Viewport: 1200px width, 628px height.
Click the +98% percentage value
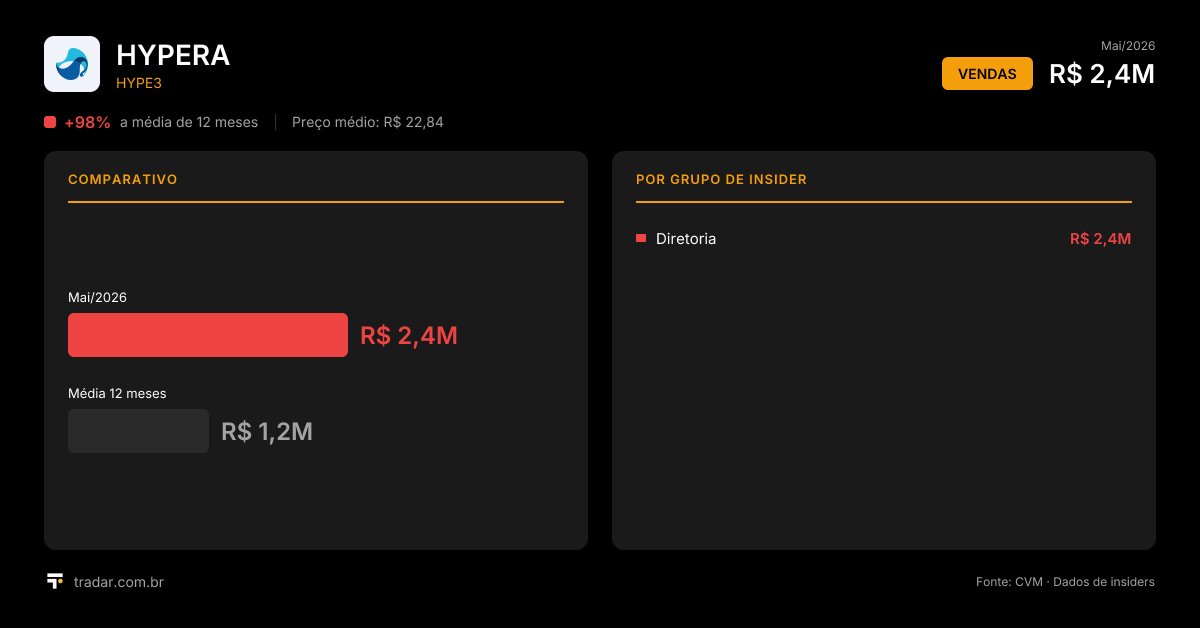87,122
